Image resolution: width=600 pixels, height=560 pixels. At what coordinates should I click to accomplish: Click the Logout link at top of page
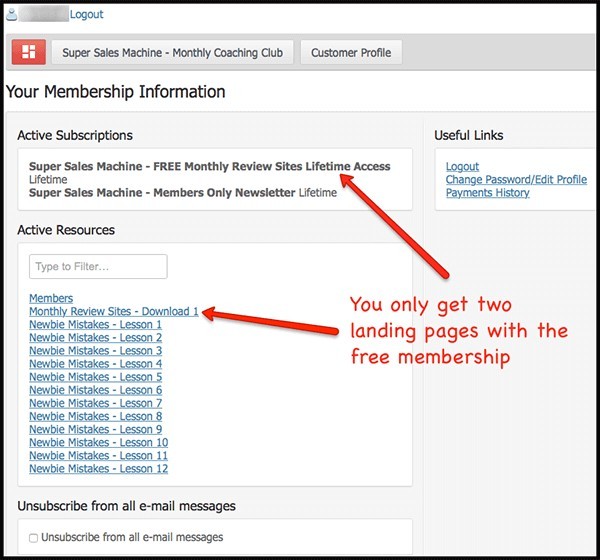(x=86, y=15)
